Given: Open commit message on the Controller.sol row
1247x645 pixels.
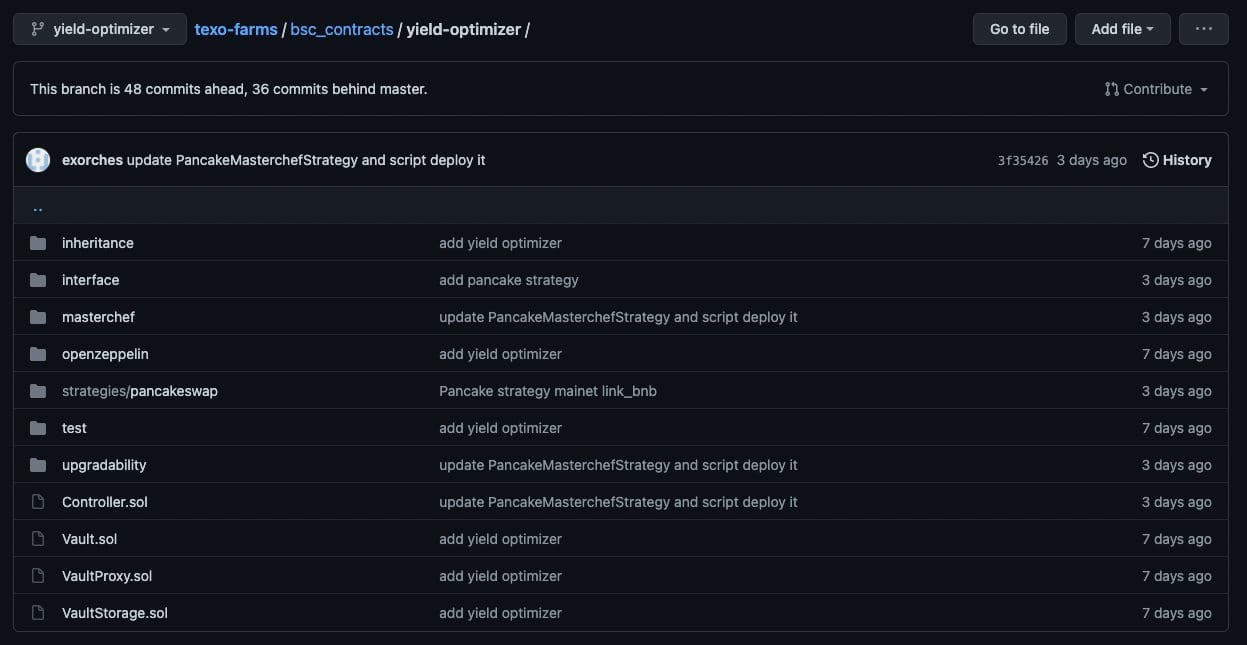Looking at the screenshot, I should (x=618, y=502).
